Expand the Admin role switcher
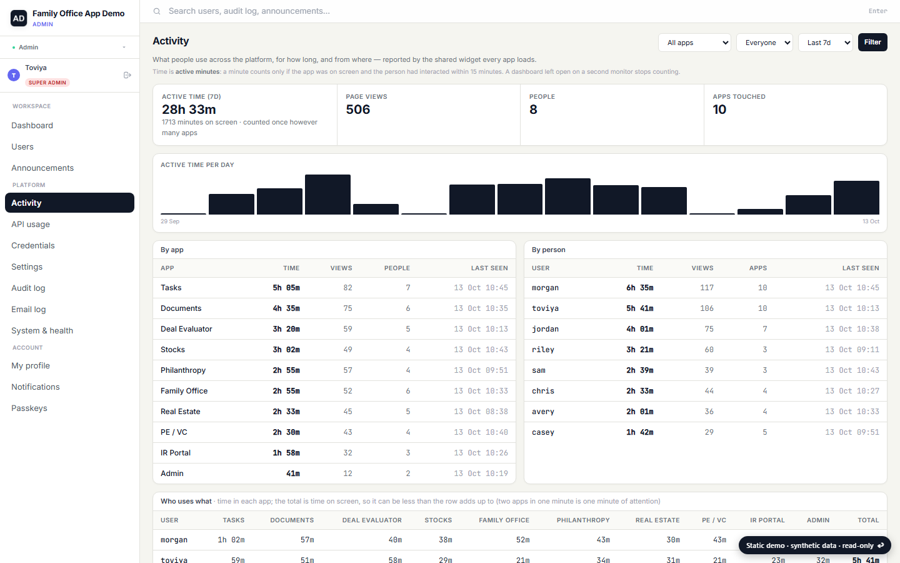This screenshot has height=563, width=900. pos(69,47)
